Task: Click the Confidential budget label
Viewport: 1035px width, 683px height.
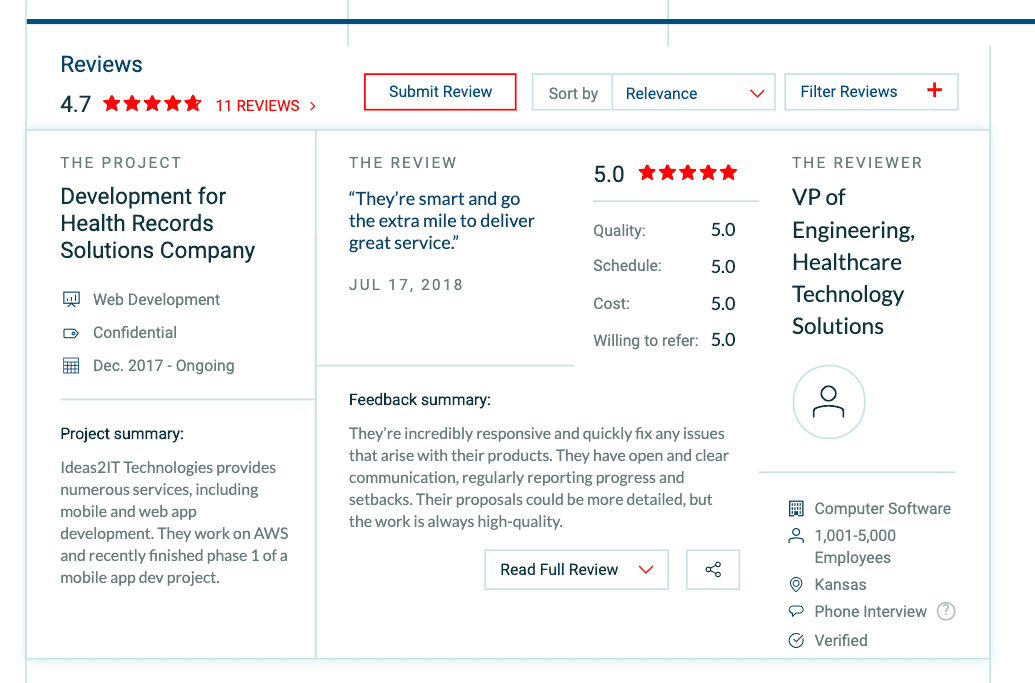Action: coord(135,333)
